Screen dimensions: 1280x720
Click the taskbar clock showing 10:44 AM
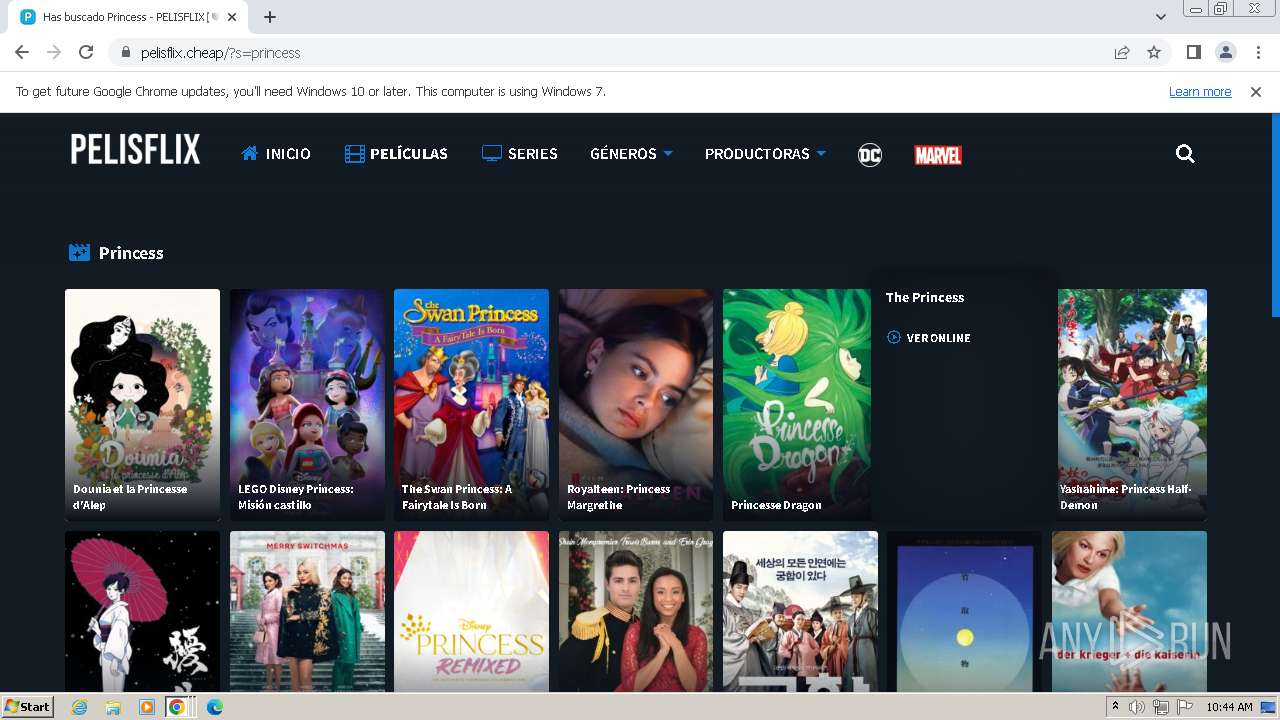(1229, 707)
